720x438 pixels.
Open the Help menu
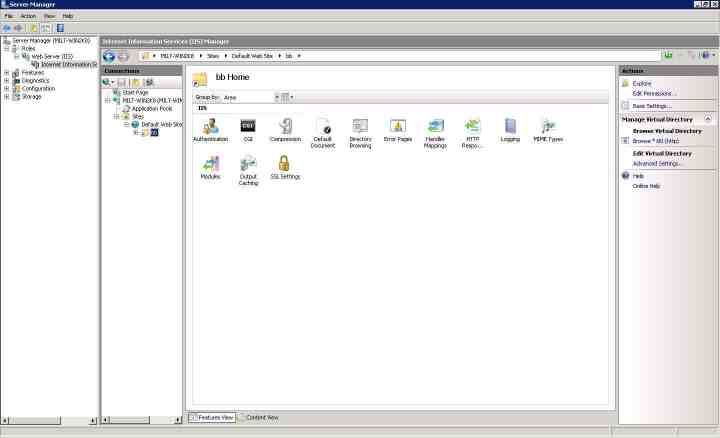point(68,16)
